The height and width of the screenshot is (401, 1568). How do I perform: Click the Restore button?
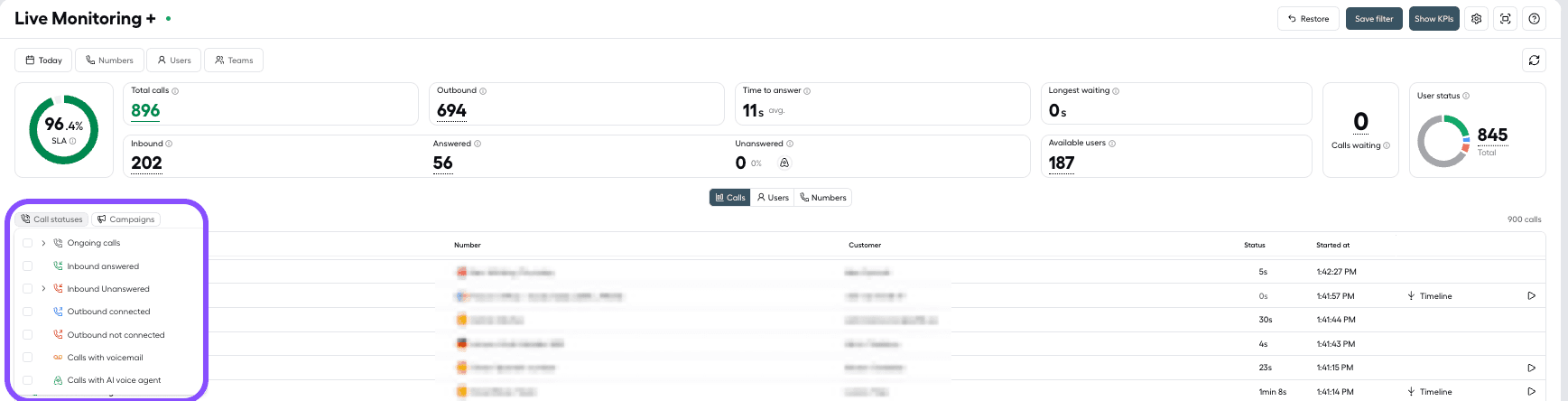click(1308, 19)
